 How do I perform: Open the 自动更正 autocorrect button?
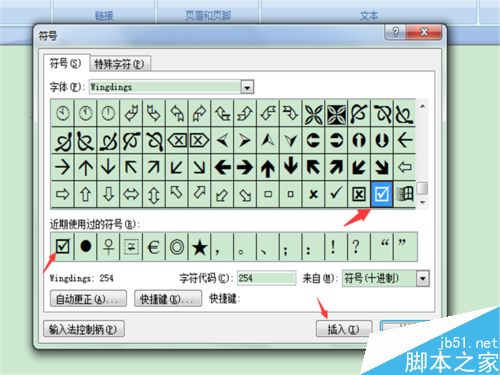88,299
